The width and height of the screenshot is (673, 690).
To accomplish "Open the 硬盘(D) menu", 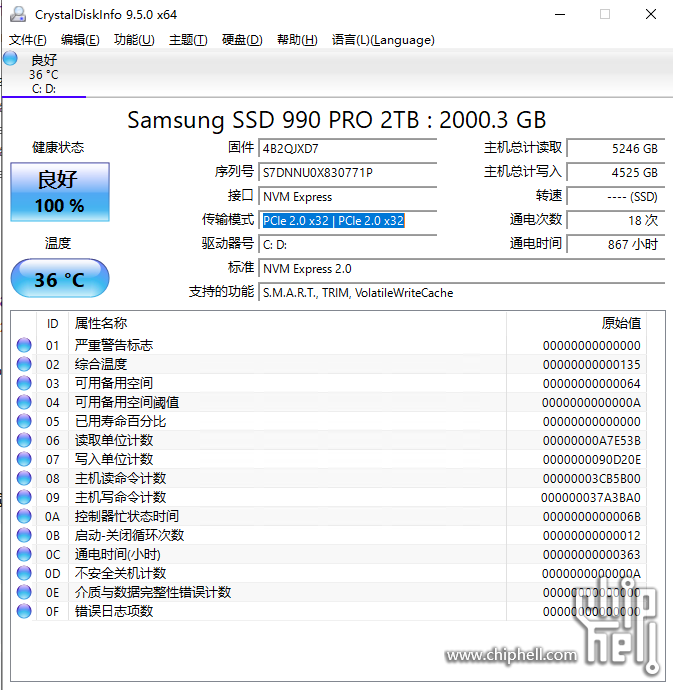I will [x=242, y=40].
